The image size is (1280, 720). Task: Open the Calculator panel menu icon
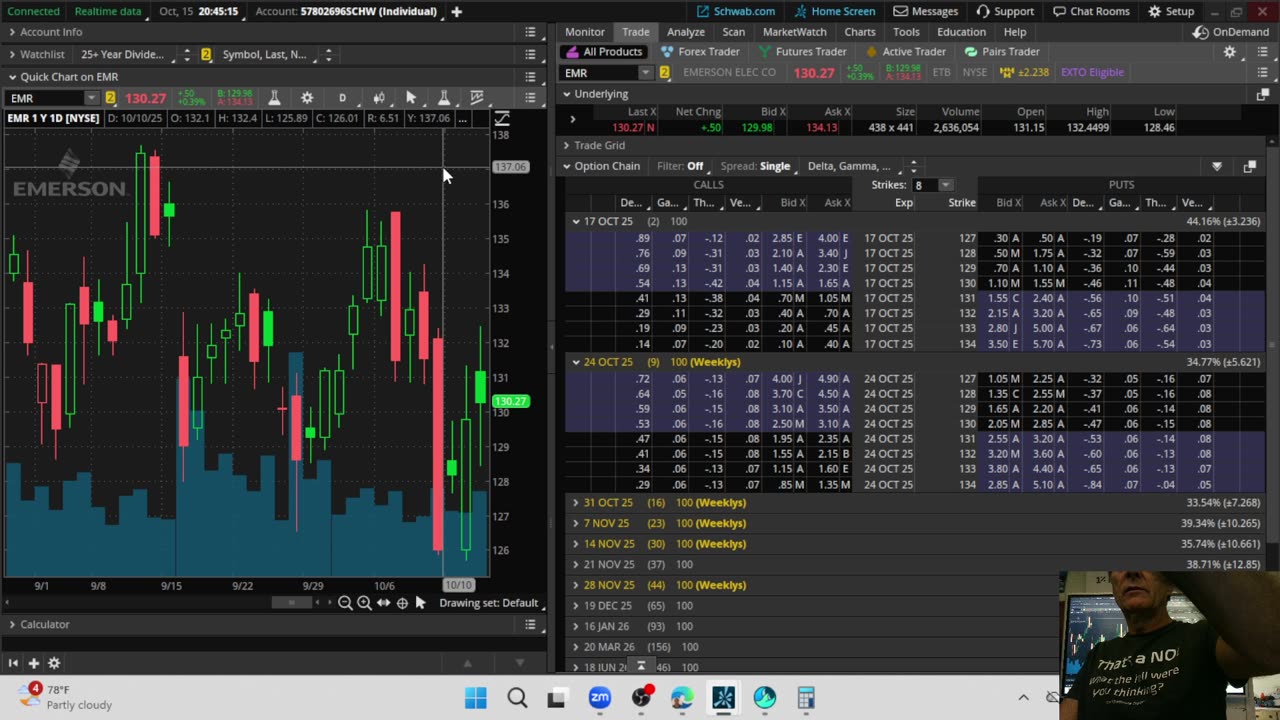pos(530,624)
